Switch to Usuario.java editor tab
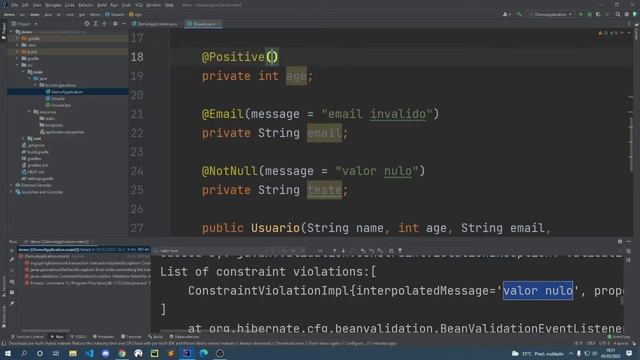The height and width of the screenshot is (360, 640). pyautogui.click(x=203, y=24)
